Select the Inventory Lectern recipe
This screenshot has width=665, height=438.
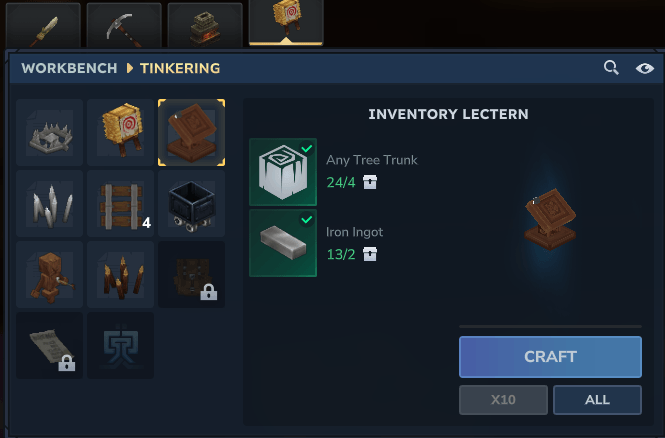tap(191, 132)
